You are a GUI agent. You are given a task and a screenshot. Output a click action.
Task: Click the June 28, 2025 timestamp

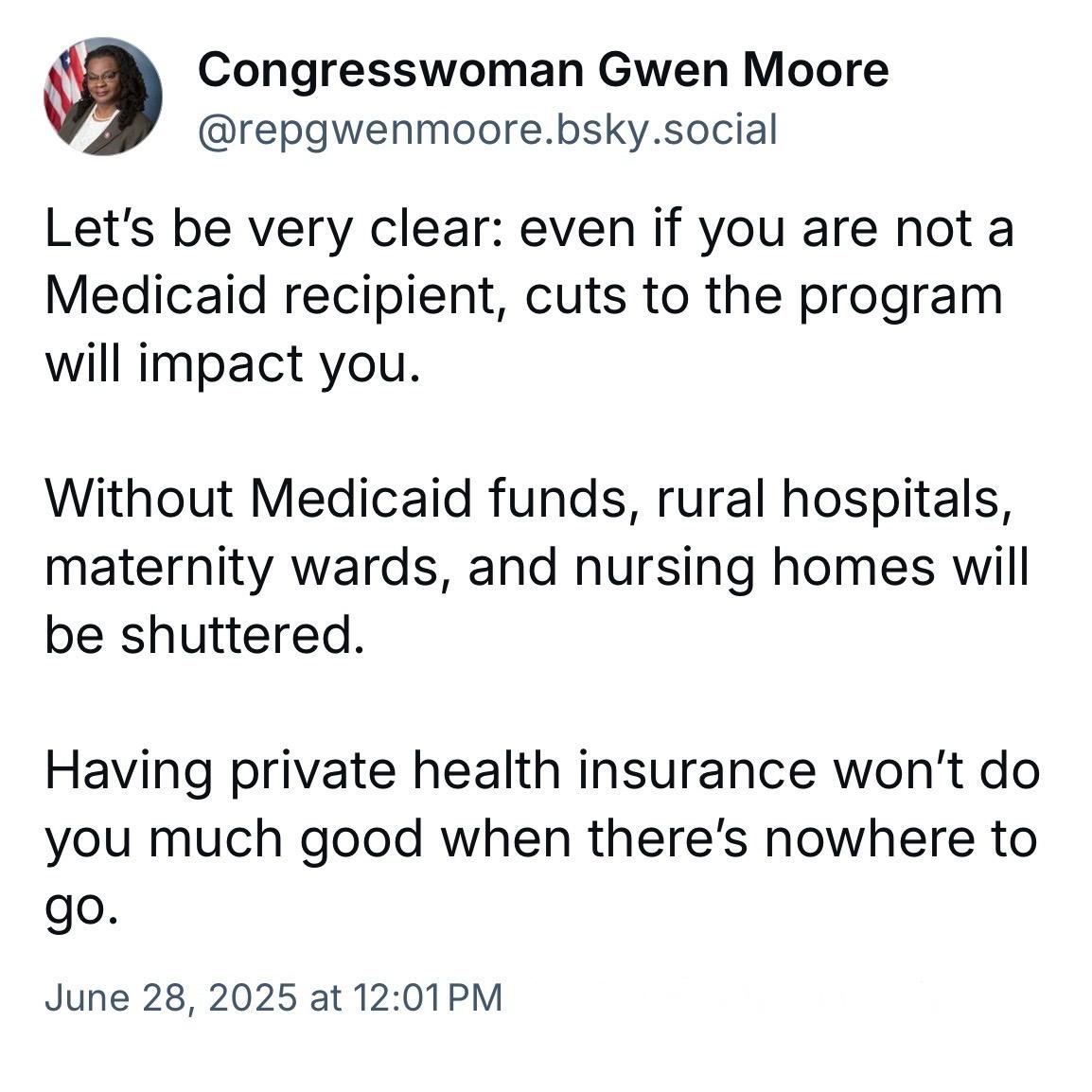[273, 996]
